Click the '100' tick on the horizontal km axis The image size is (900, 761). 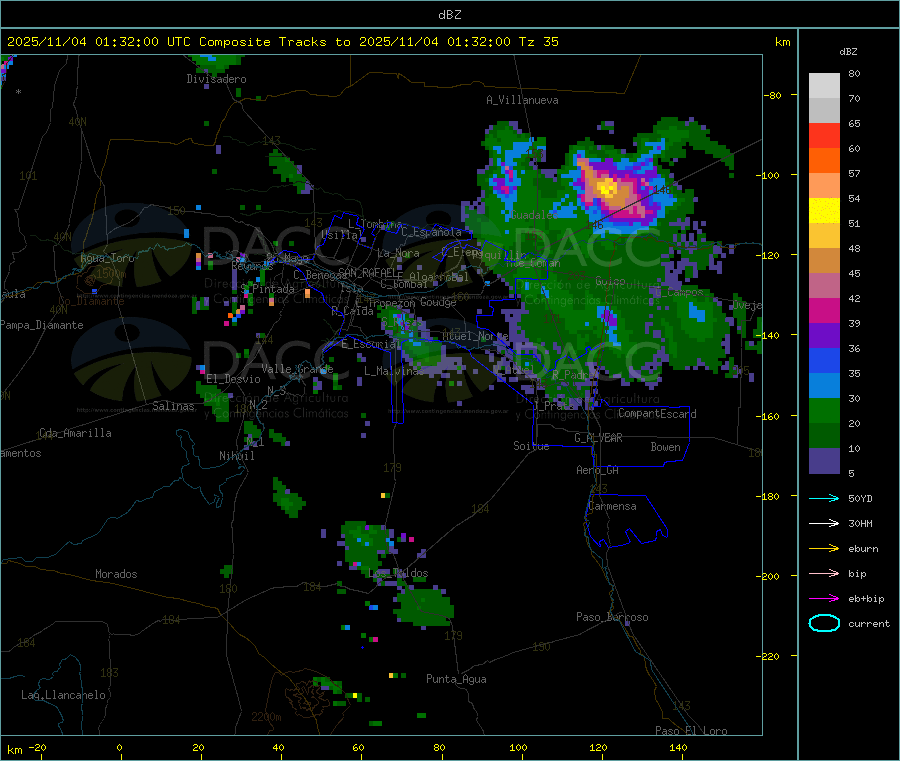tap(518, 747)
